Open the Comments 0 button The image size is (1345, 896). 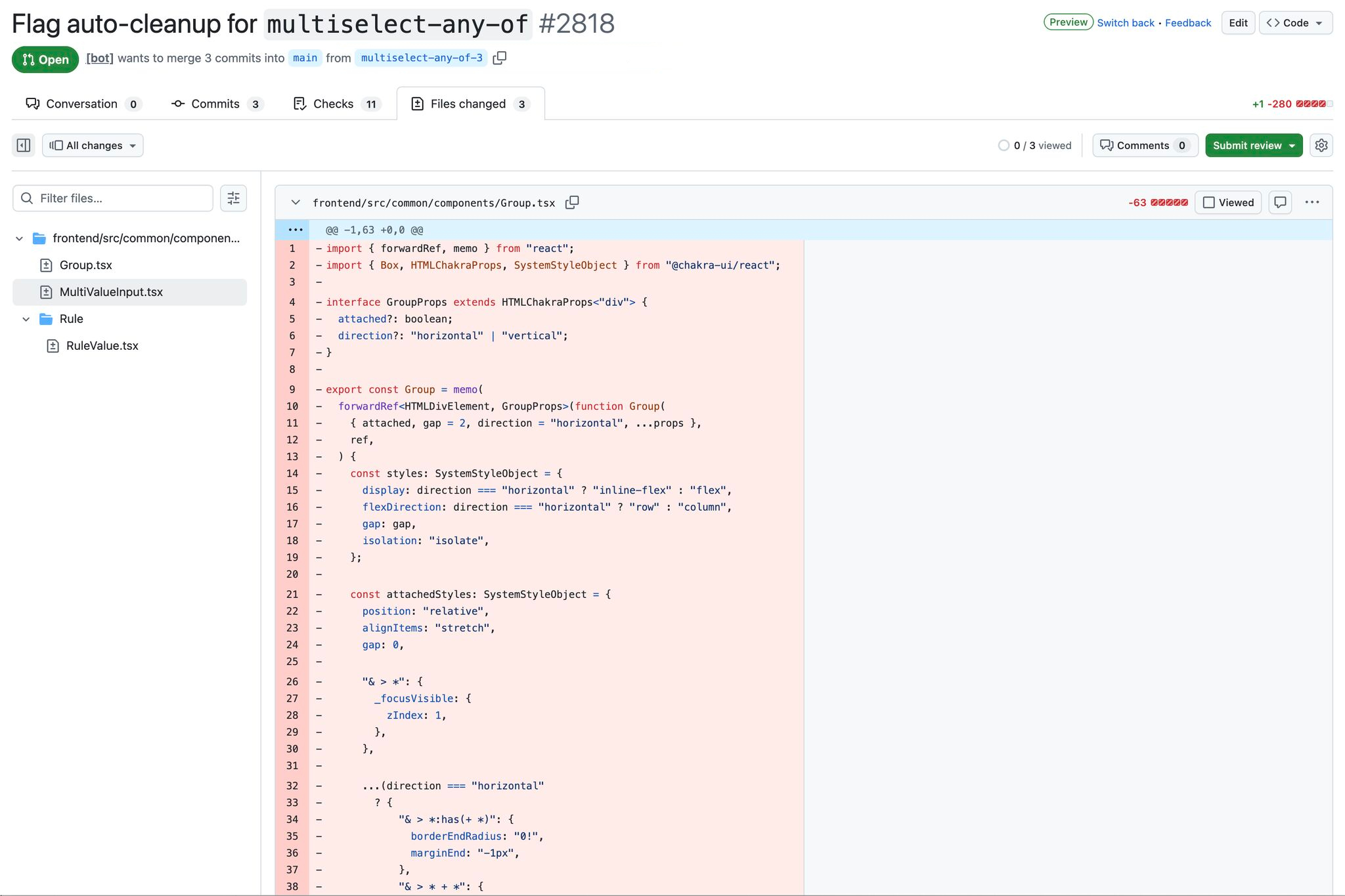coord(1145,145)
